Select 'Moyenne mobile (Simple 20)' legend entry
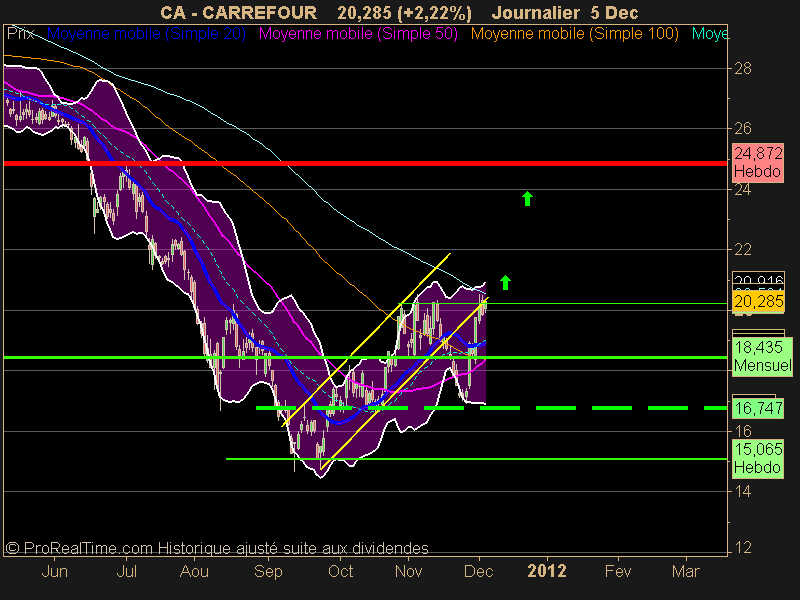 [146, 34]
